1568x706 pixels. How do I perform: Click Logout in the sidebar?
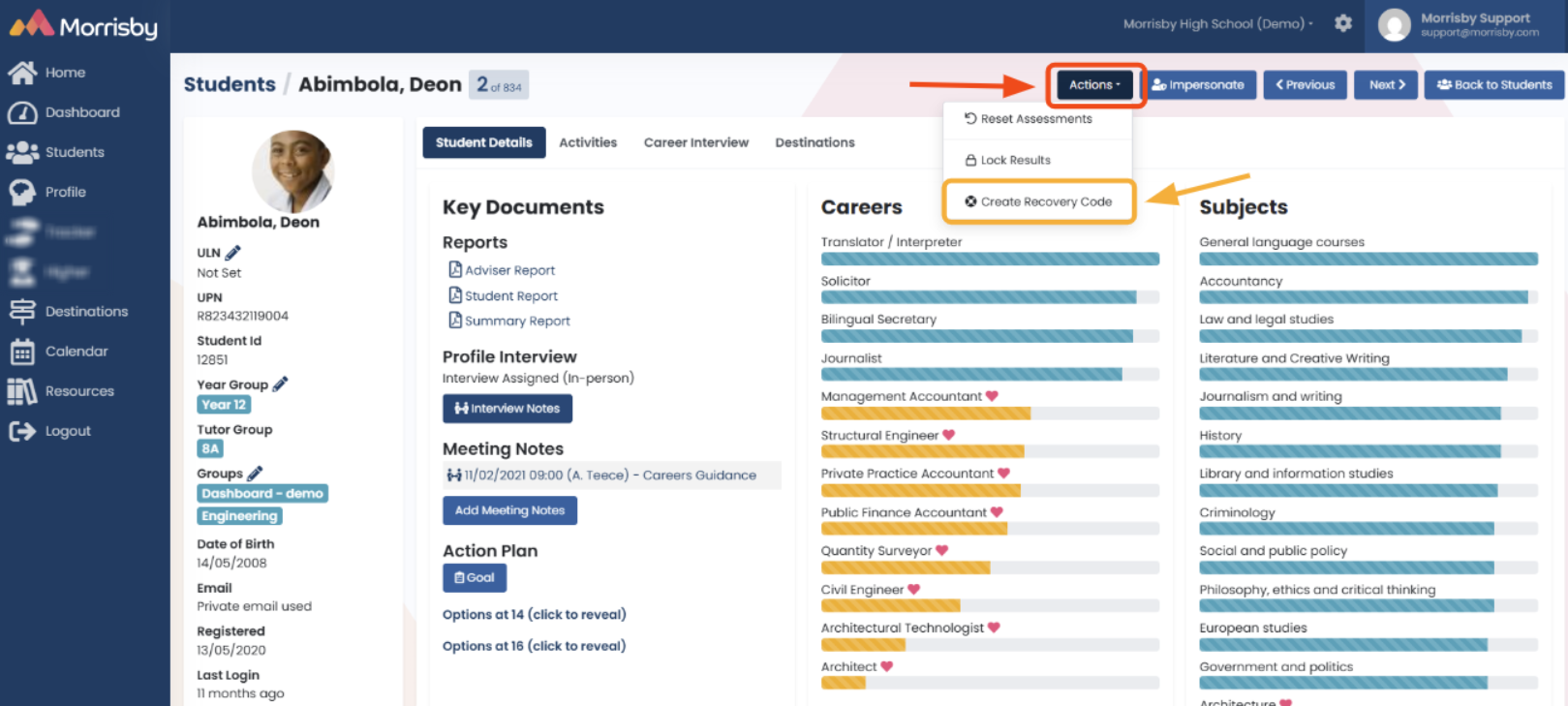tap(49, 431)
